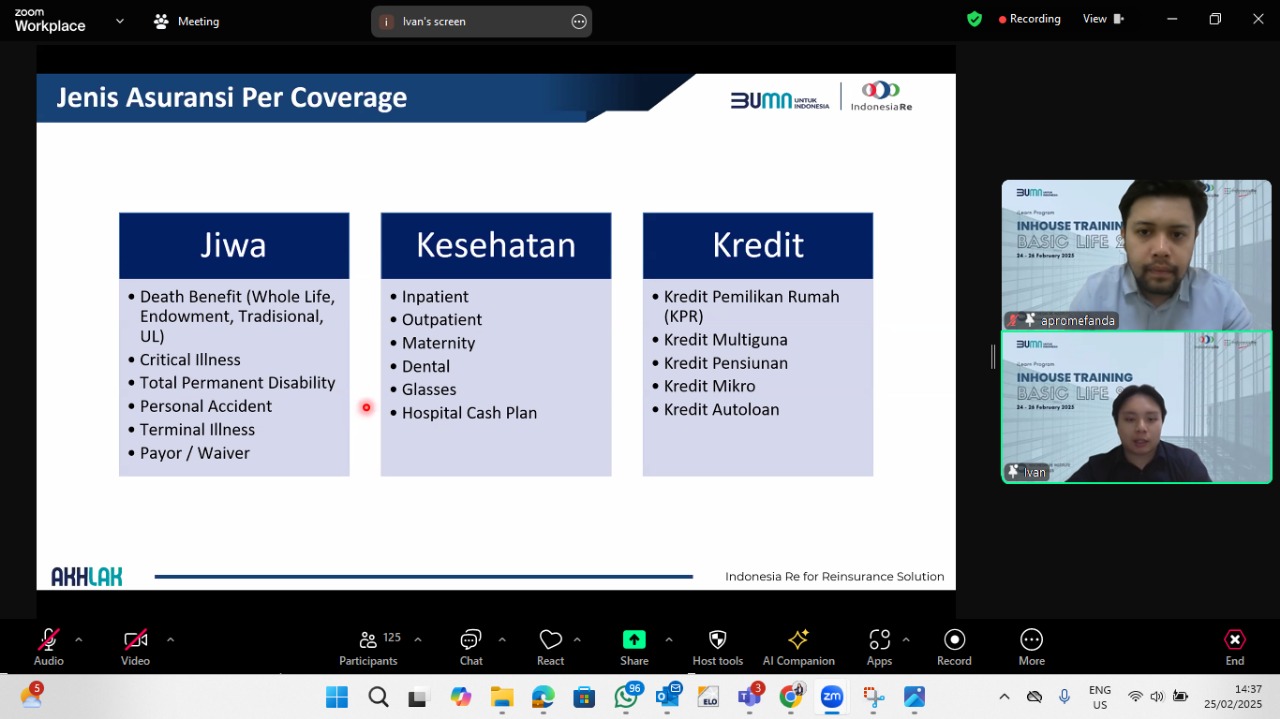Open the React emoji picker
The image size is (1280, 719).
(550, 647)
